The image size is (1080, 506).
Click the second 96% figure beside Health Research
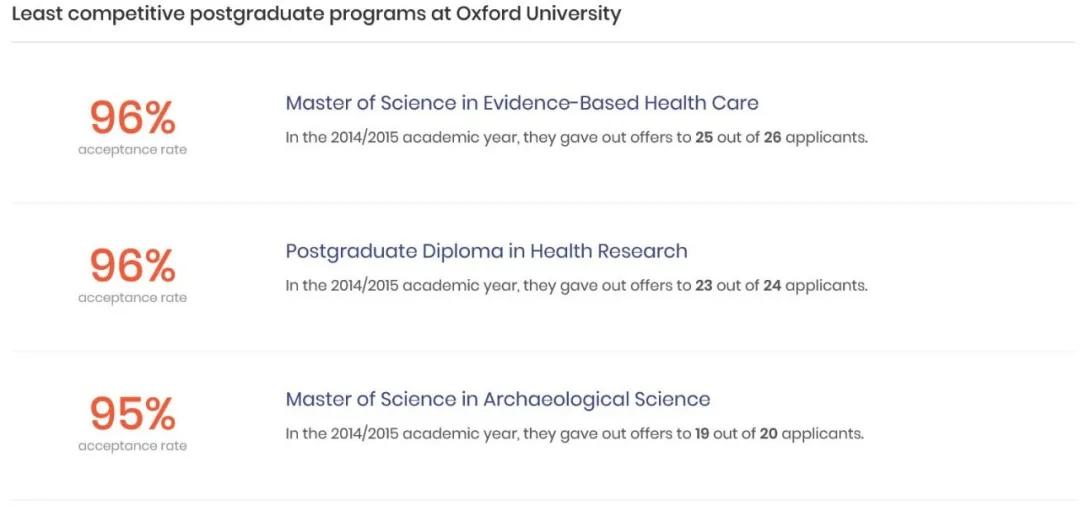click(132, 266)
